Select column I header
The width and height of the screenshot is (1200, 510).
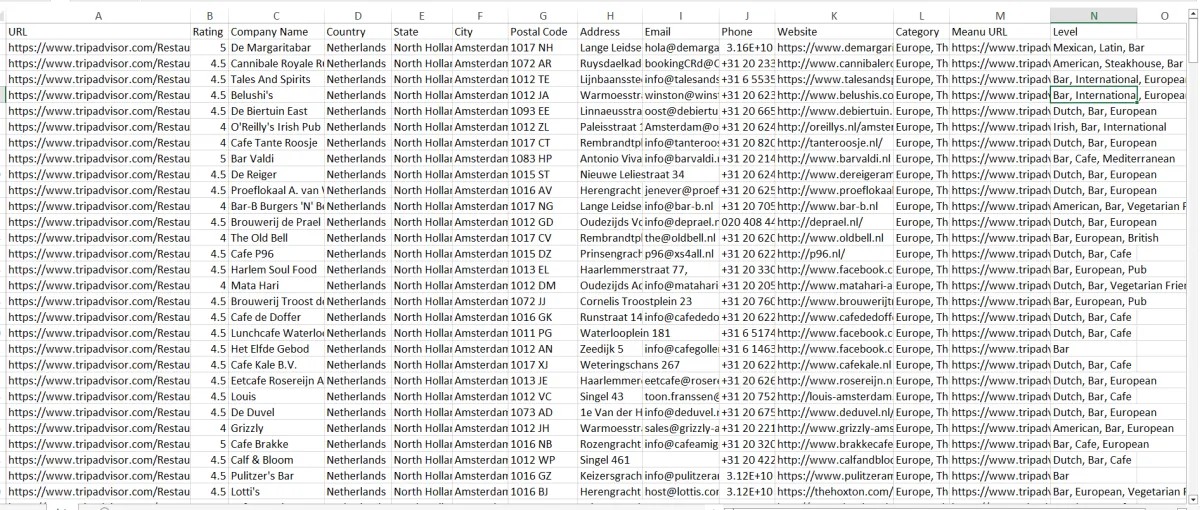[680, 15]
